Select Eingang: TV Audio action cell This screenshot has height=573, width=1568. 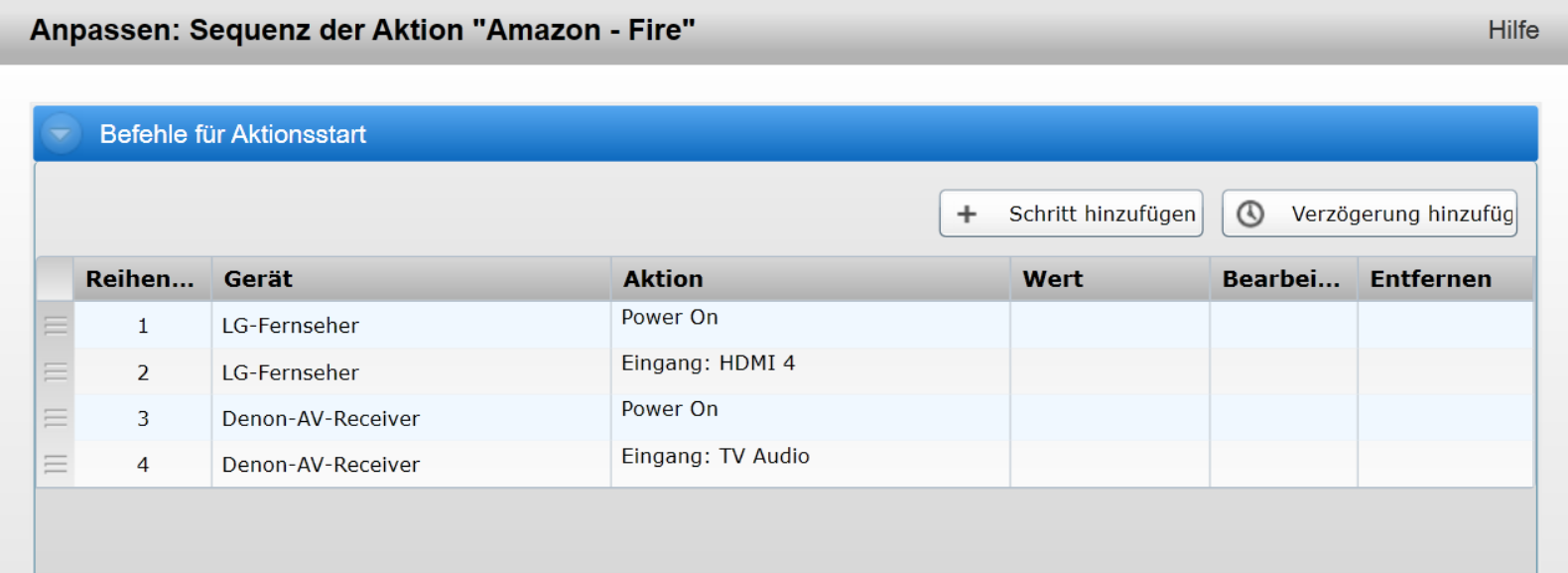(715, 456)
